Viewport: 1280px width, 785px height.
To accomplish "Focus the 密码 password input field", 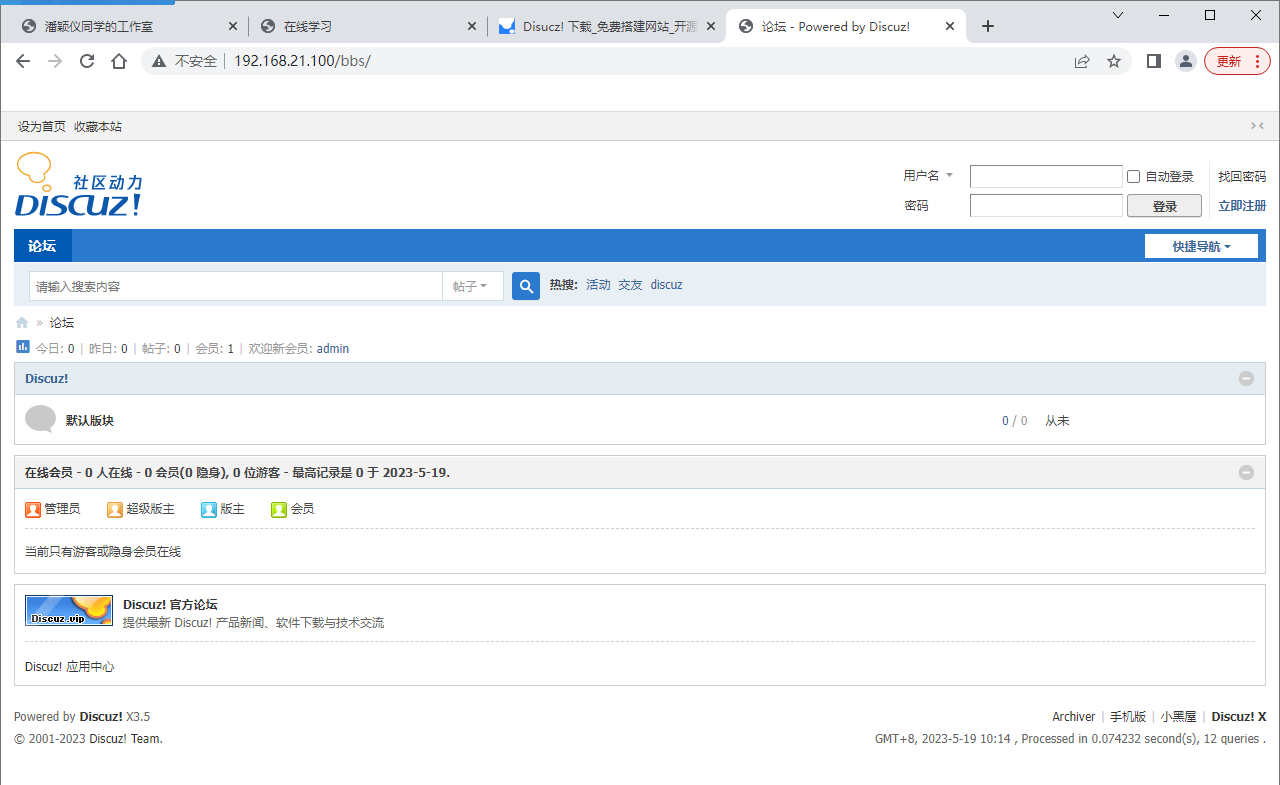I will (1046, 205).
